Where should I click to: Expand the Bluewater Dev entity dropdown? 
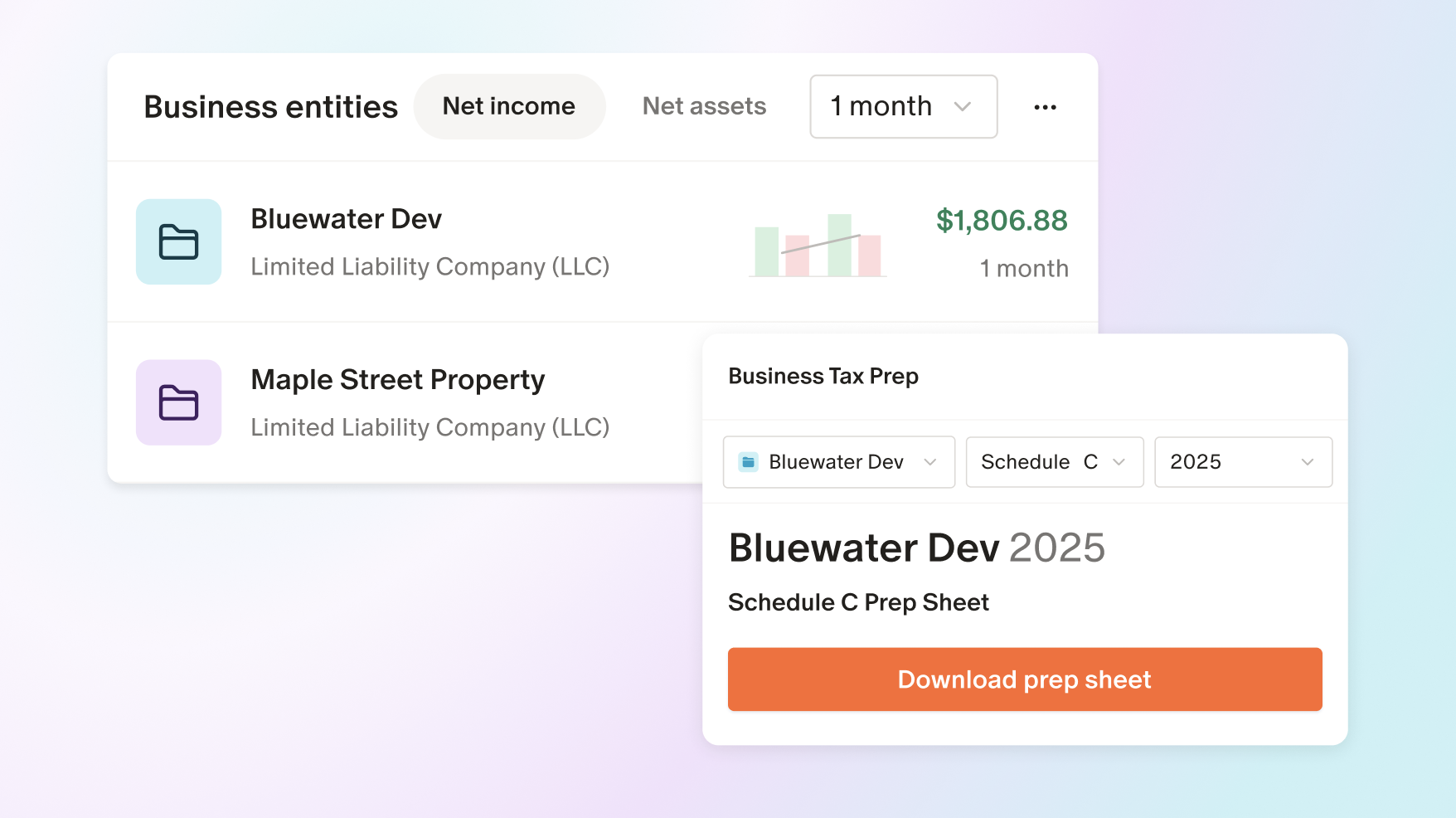pyautogui.click(x=838, y=462)
